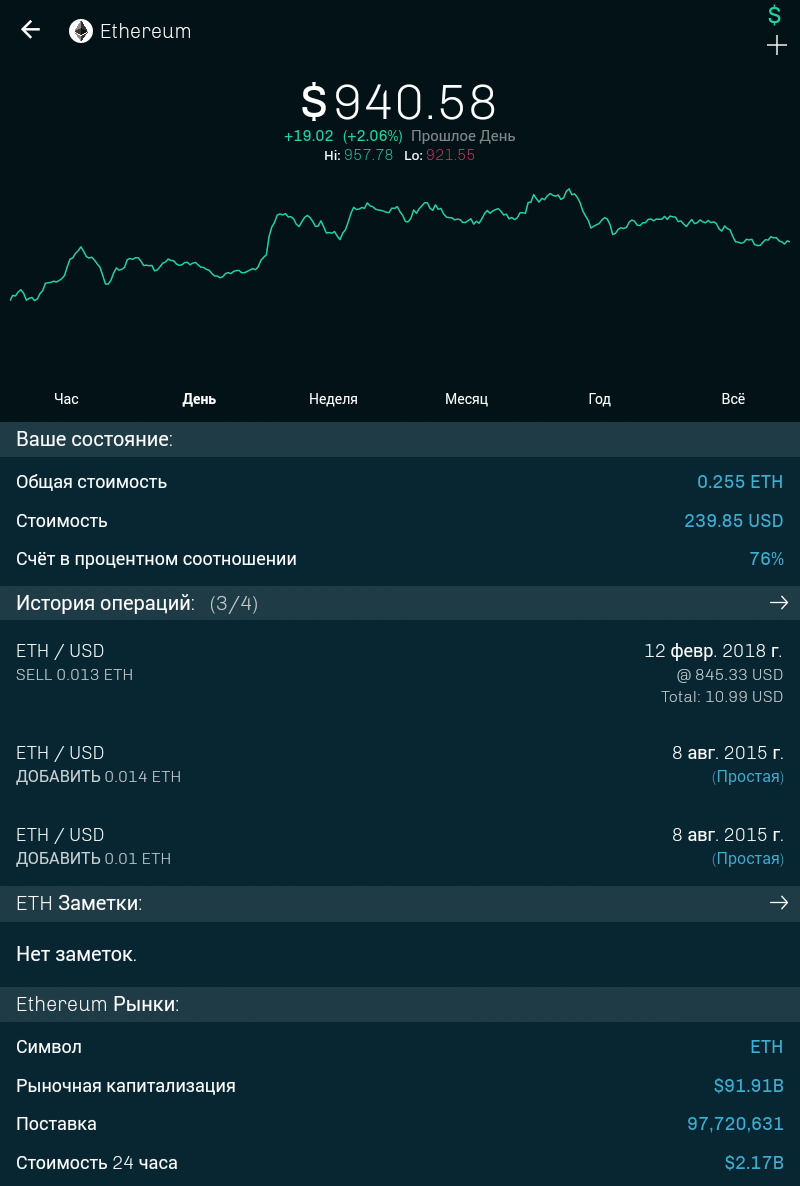Select the Час chart range

66,399
